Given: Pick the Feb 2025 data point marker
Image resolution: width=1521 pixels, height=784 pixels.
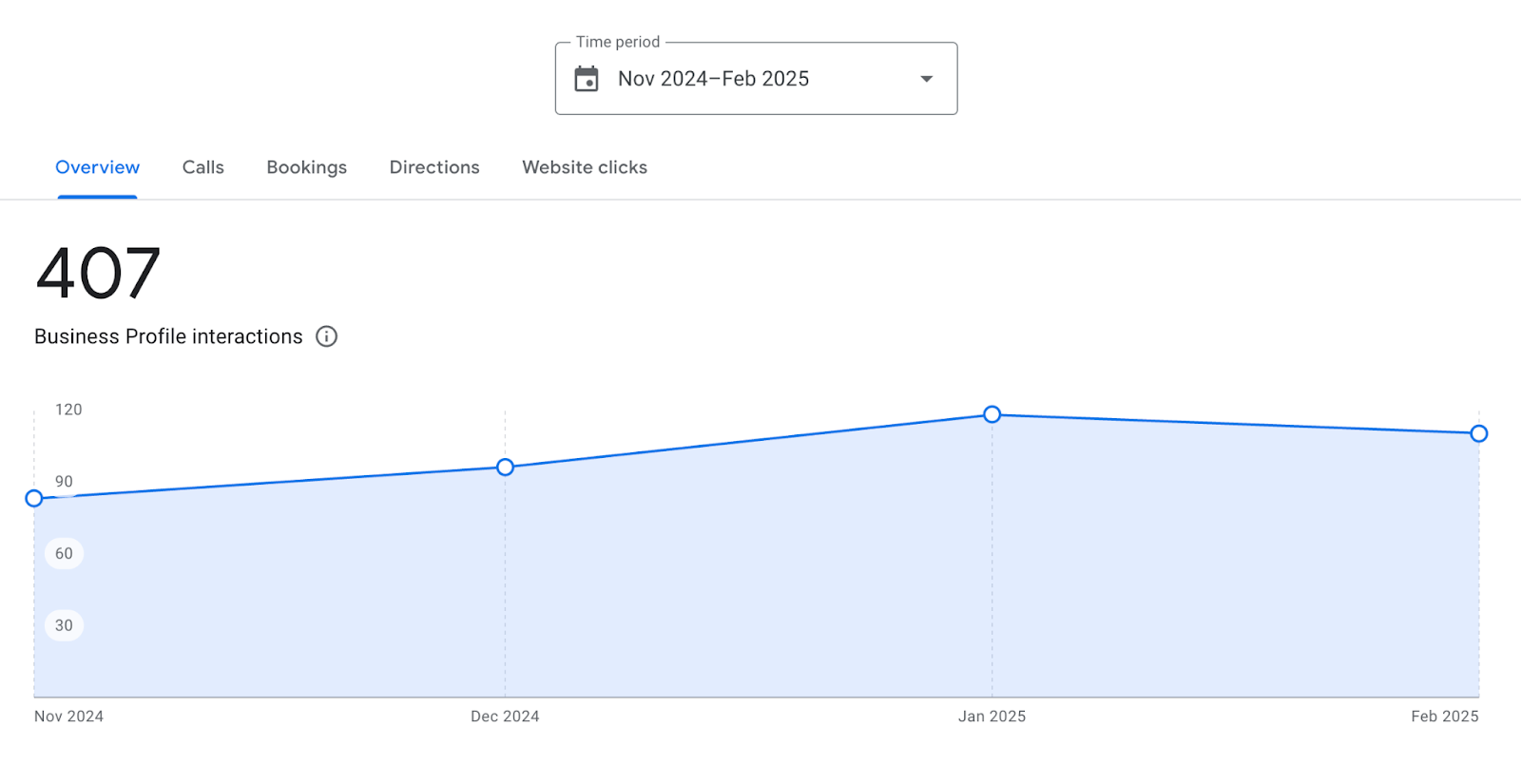Looking at the screenshot, I should [x=1478, y=433].
